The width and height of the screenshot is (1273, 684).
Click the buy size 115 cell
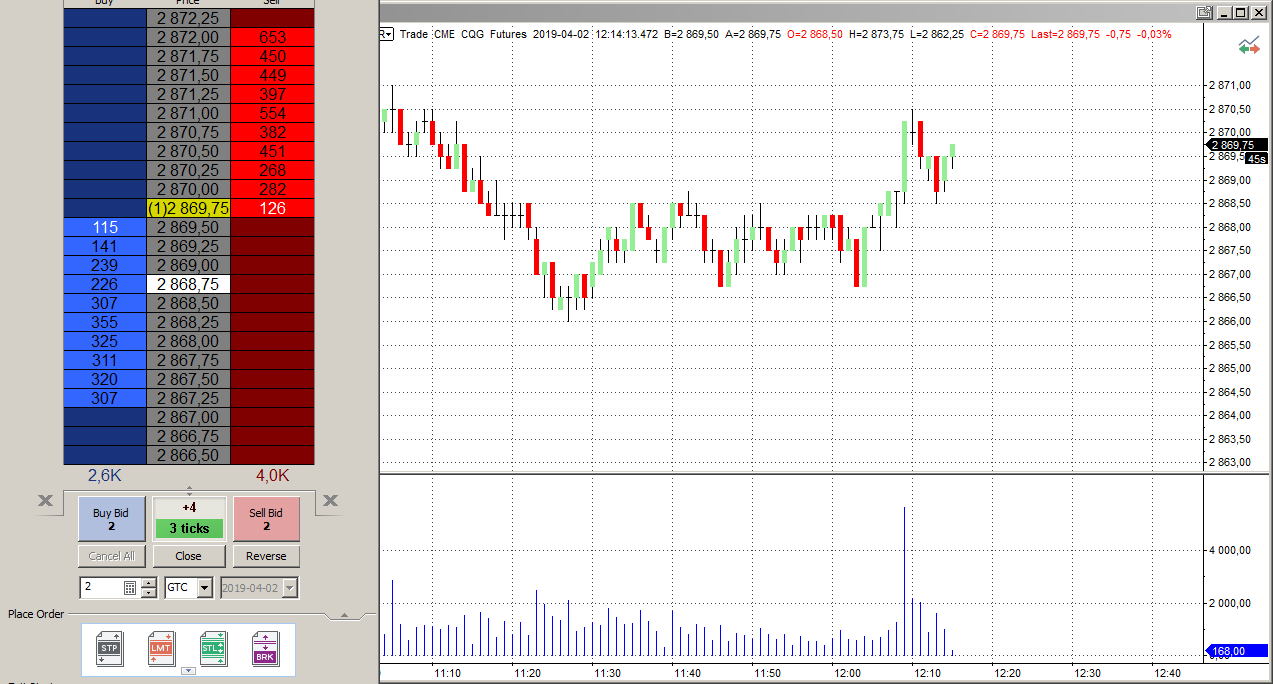(x=105, y=227)
